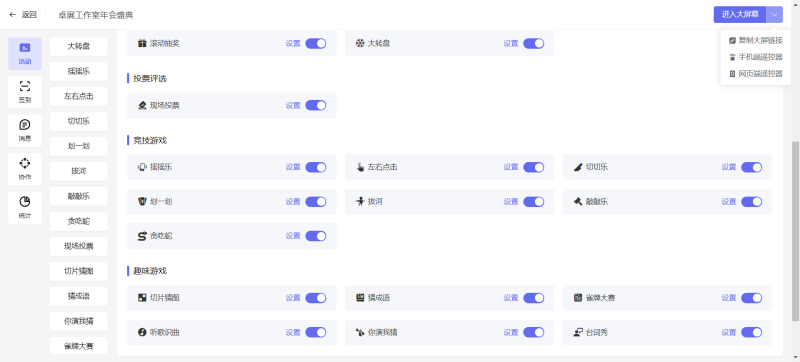Open 设置 link for 雀牌大赛
This screenshot has width=800, height=362.
coord(729,298)
